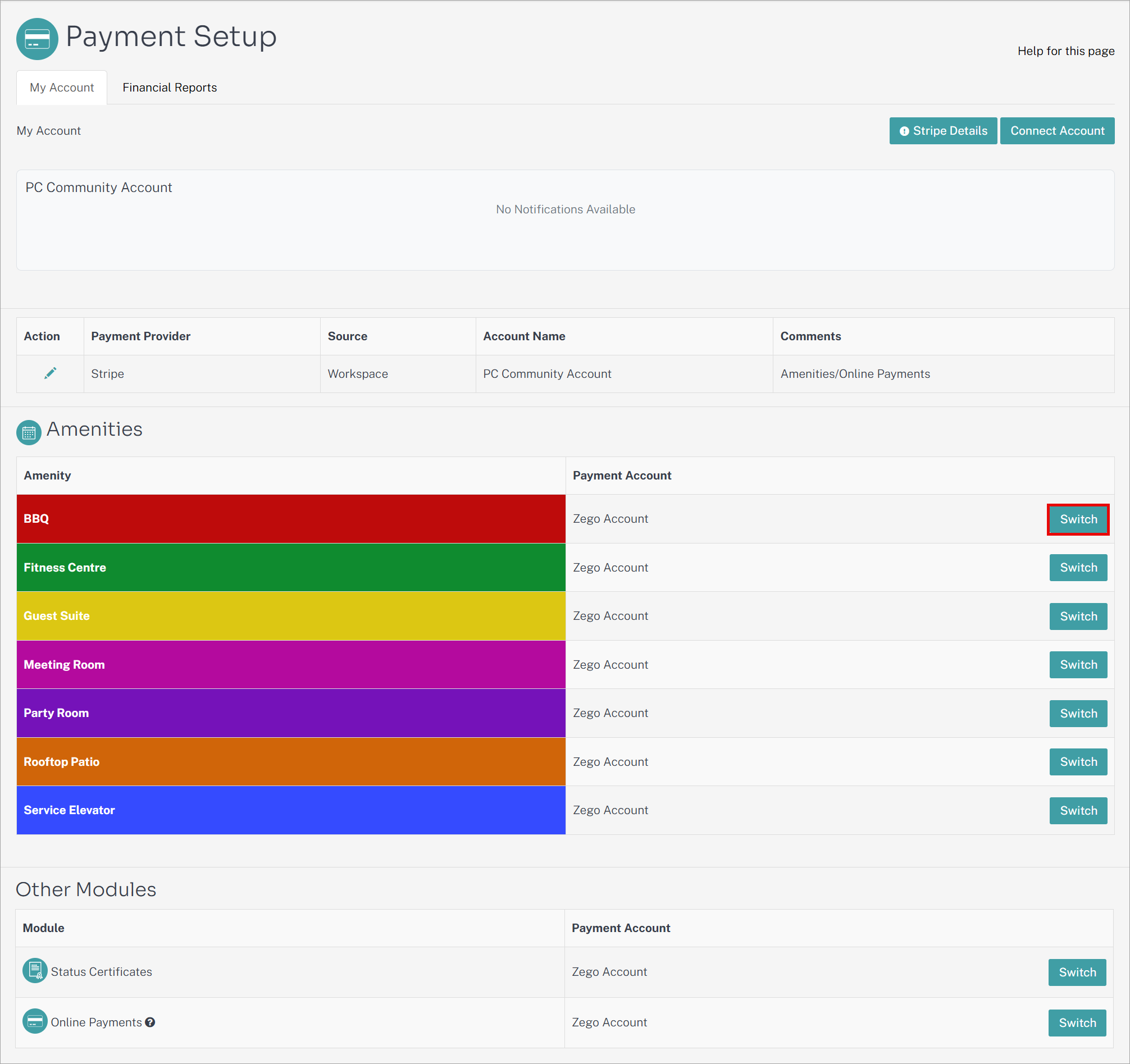
Task: Switch payment account for BBQ
Action: pyautogui.click(x=1078, y=519)
